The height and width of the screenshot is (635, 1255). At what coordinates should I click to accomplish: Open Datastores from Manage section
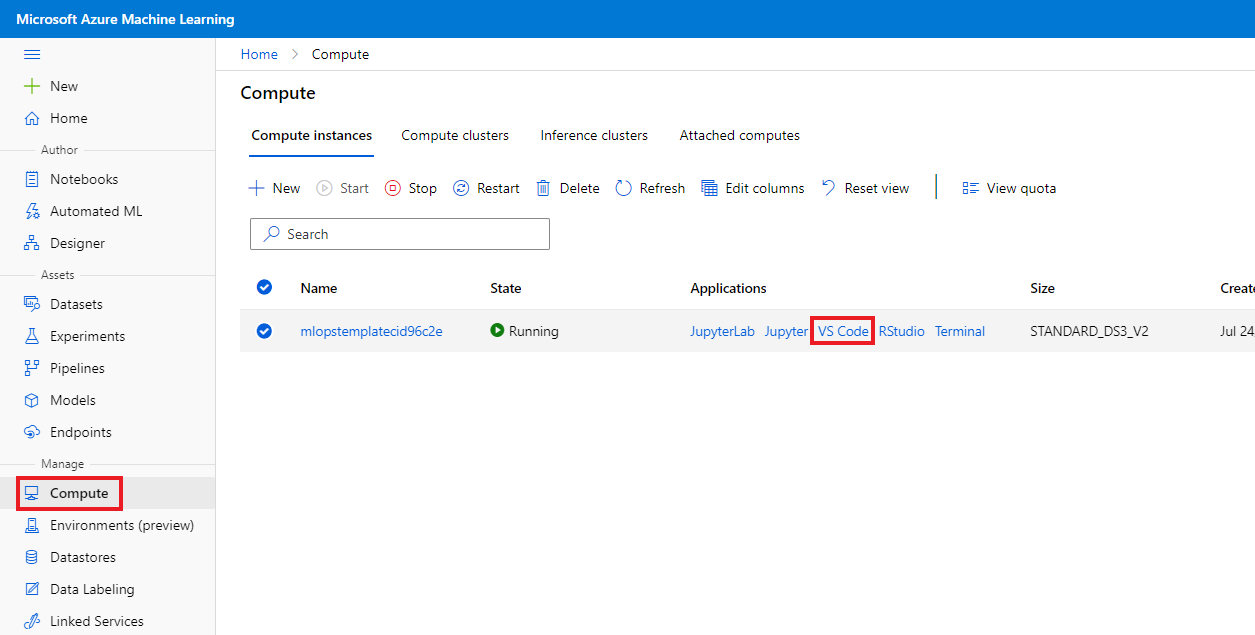coord(83,557)
